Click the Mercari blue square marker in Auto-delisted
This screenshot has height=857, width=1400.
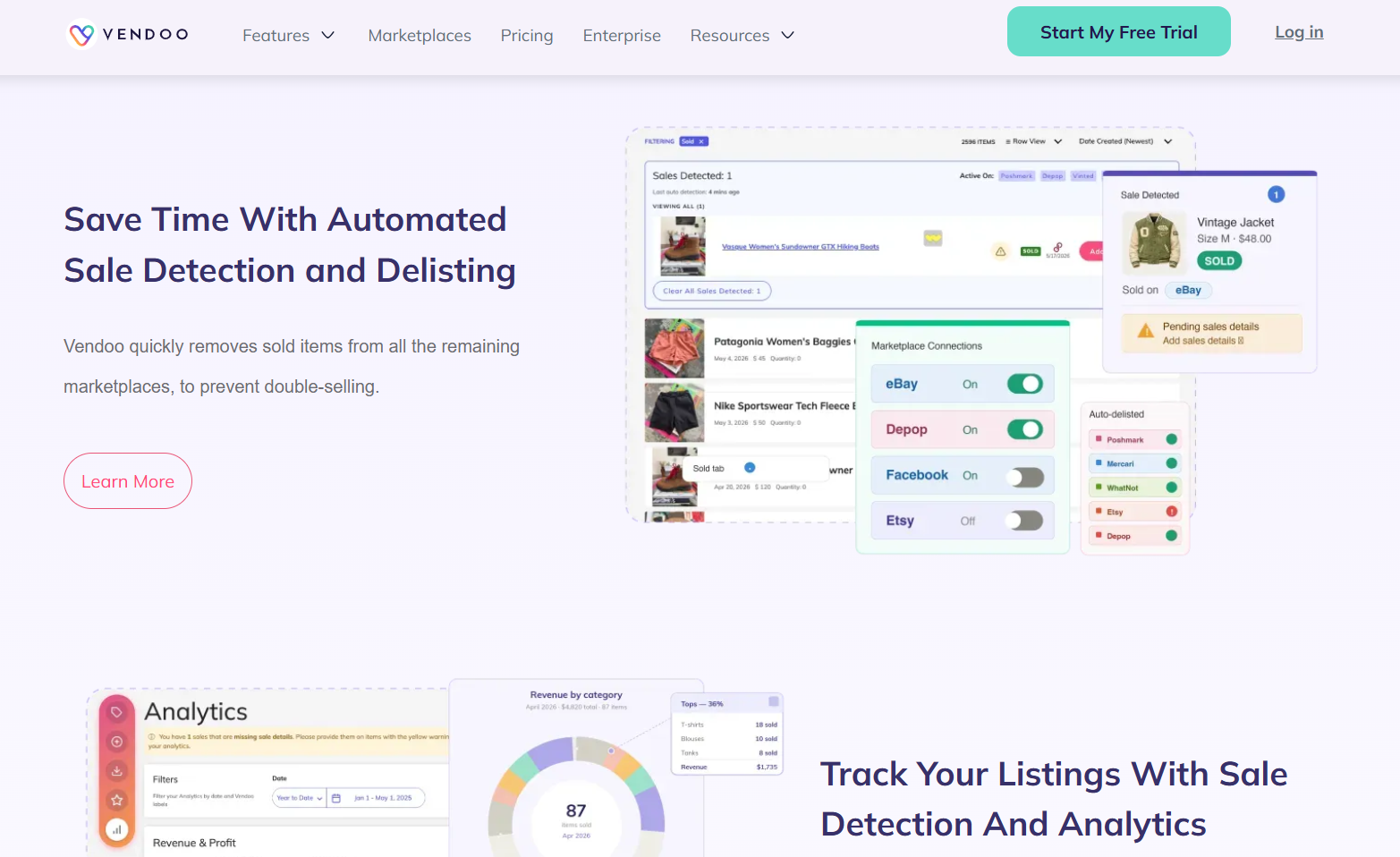(1099, 463)
